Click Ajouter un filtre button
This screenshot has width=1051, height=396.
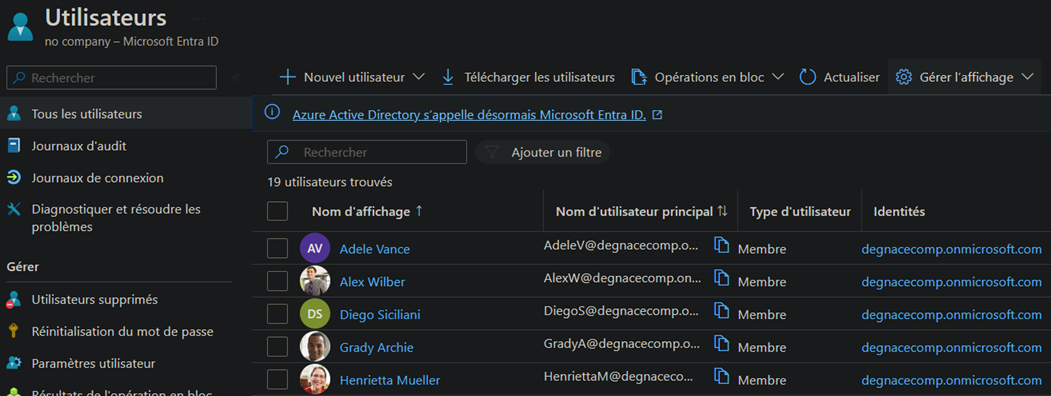pos(543,152)
